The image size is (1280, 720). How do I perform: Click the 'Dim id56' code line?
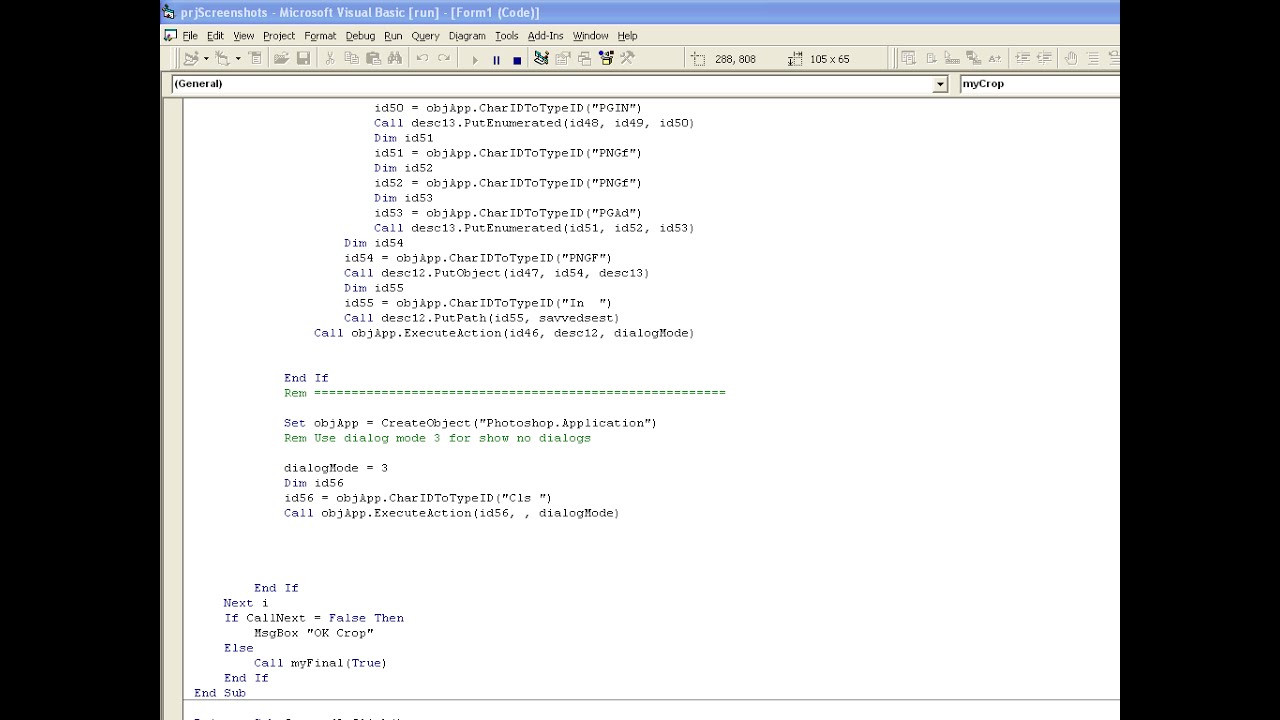pos(314,483)
